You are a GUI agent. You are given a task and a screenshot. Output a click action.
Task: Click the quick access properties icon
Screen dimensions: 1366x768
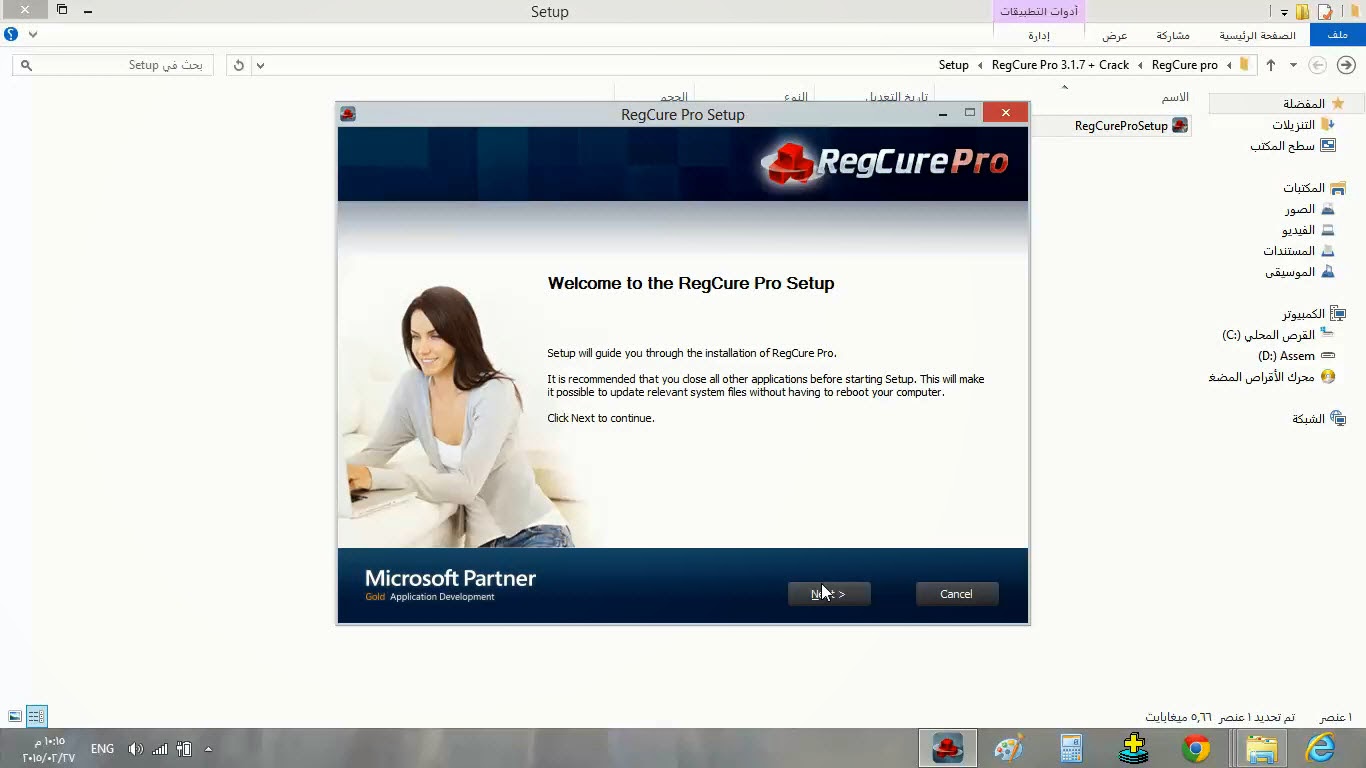click(x=1325, y=12)
